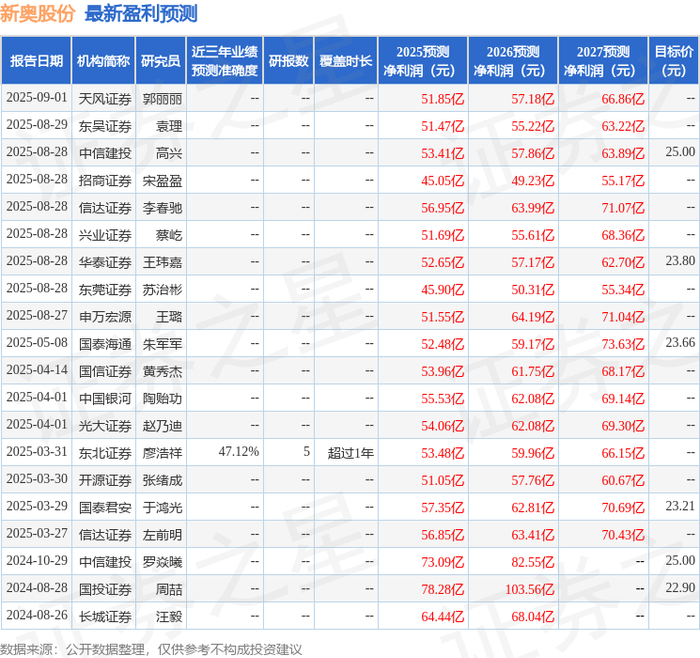This screenshot has width=700, height=658.
Task: Click target price 23.66
Action: tap(680, 342)
